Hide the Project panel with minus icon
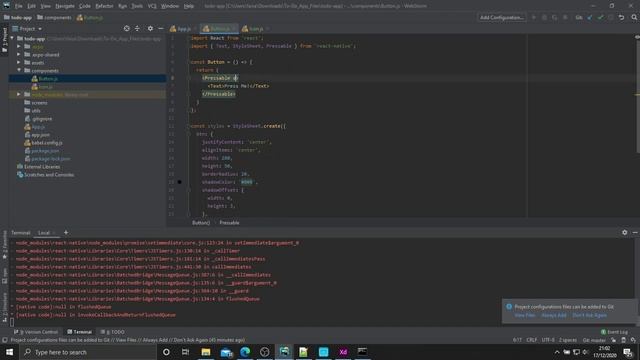The height and width of the screenshot is (360, 640). (161, 29)
